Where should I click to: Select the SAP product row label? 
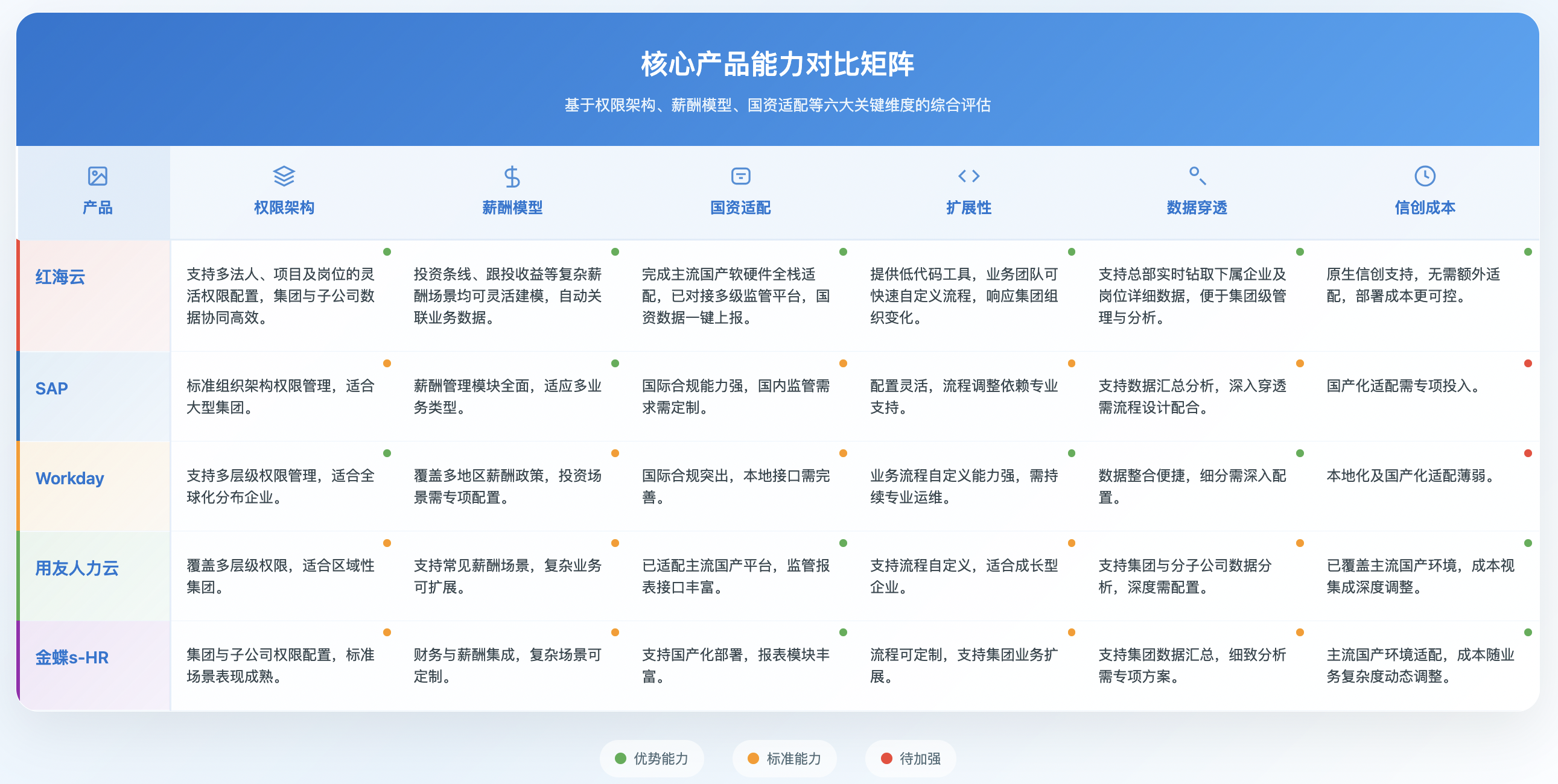pos(51,388)
